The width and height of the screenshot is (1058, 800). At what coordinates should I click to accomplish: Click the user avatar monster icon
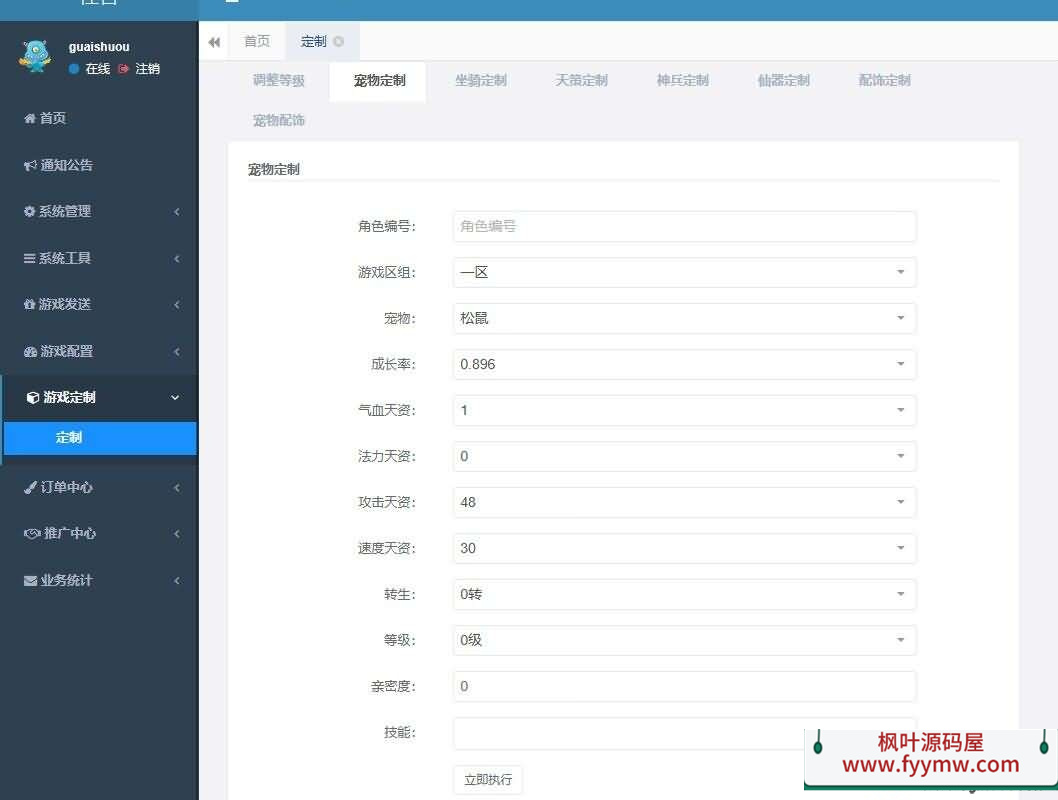pyautogui.click(x=34, y=57)
